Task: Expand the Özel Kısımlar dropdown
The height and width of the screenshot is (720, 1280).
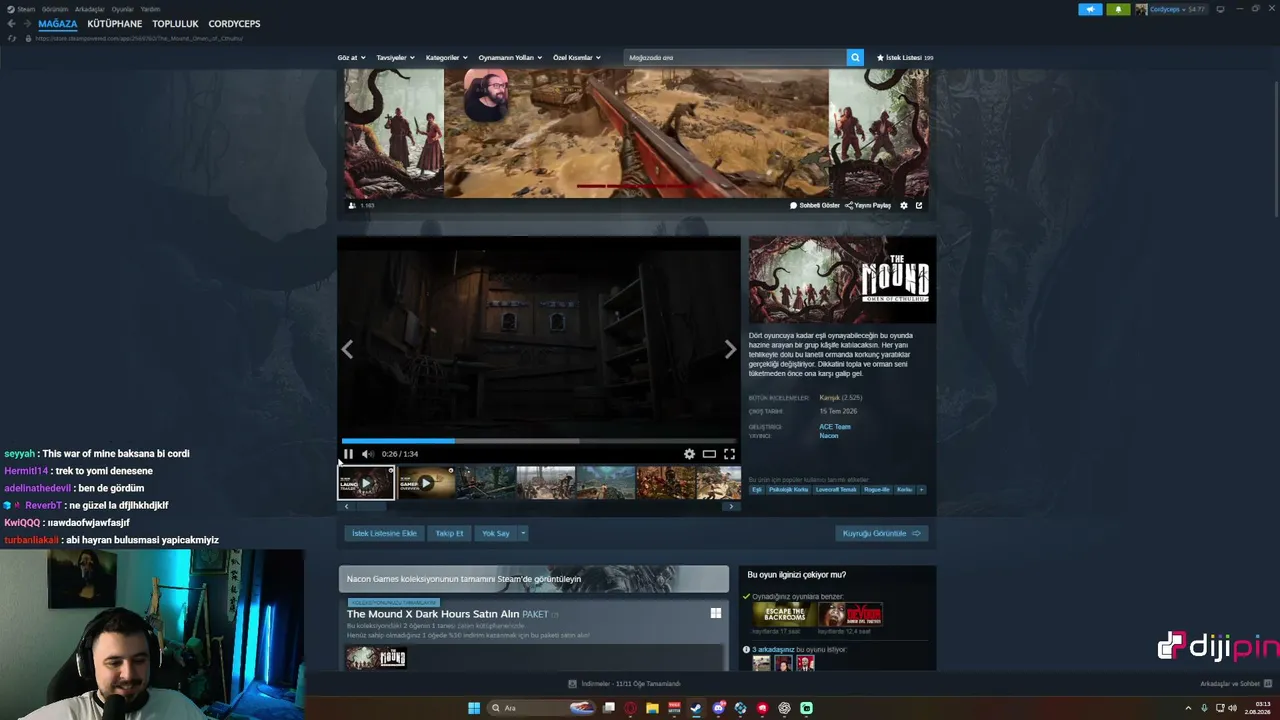Action: click(x=577, y=58)
